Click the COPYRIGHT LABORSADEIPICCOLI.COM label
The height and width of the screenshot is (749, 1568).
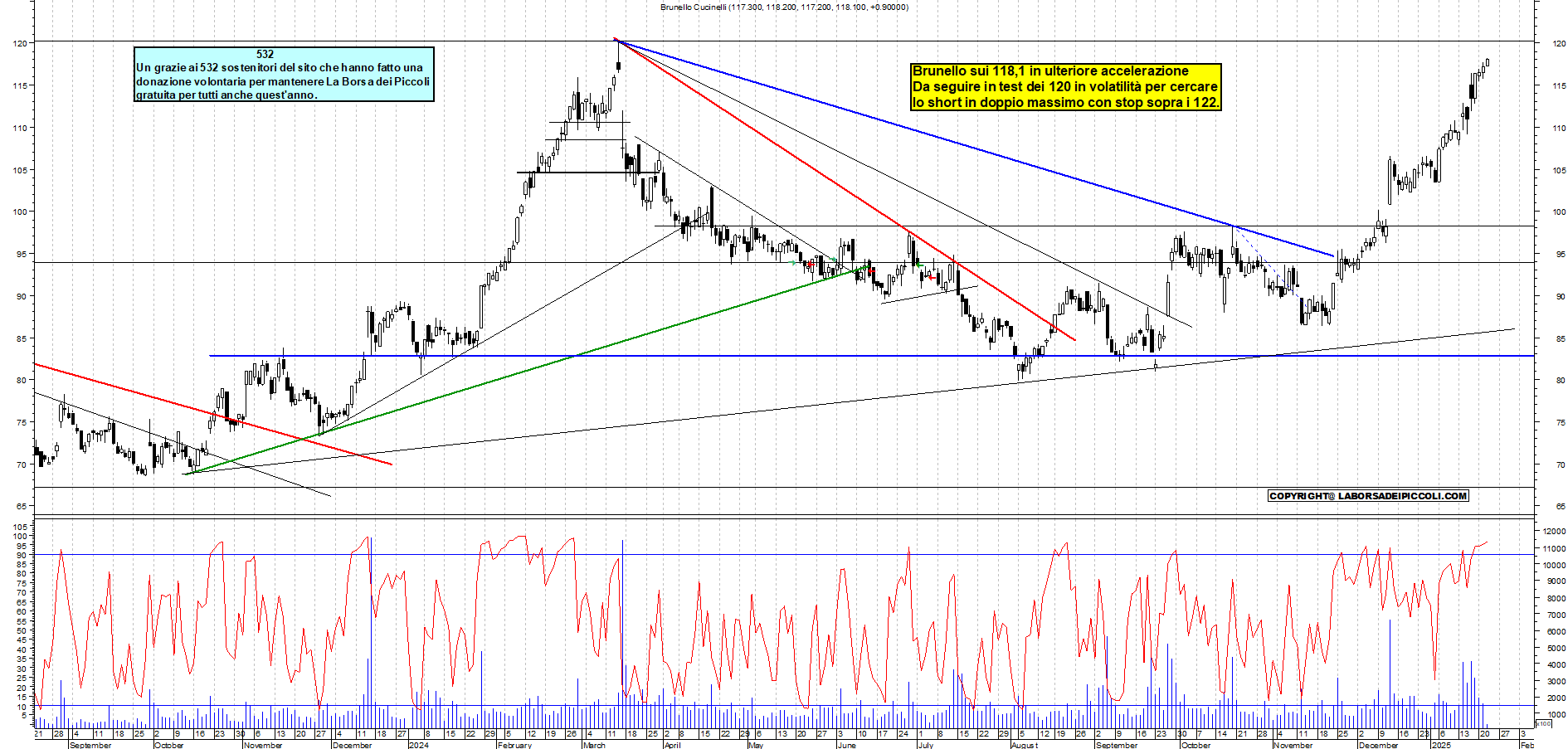point(1368,495)
